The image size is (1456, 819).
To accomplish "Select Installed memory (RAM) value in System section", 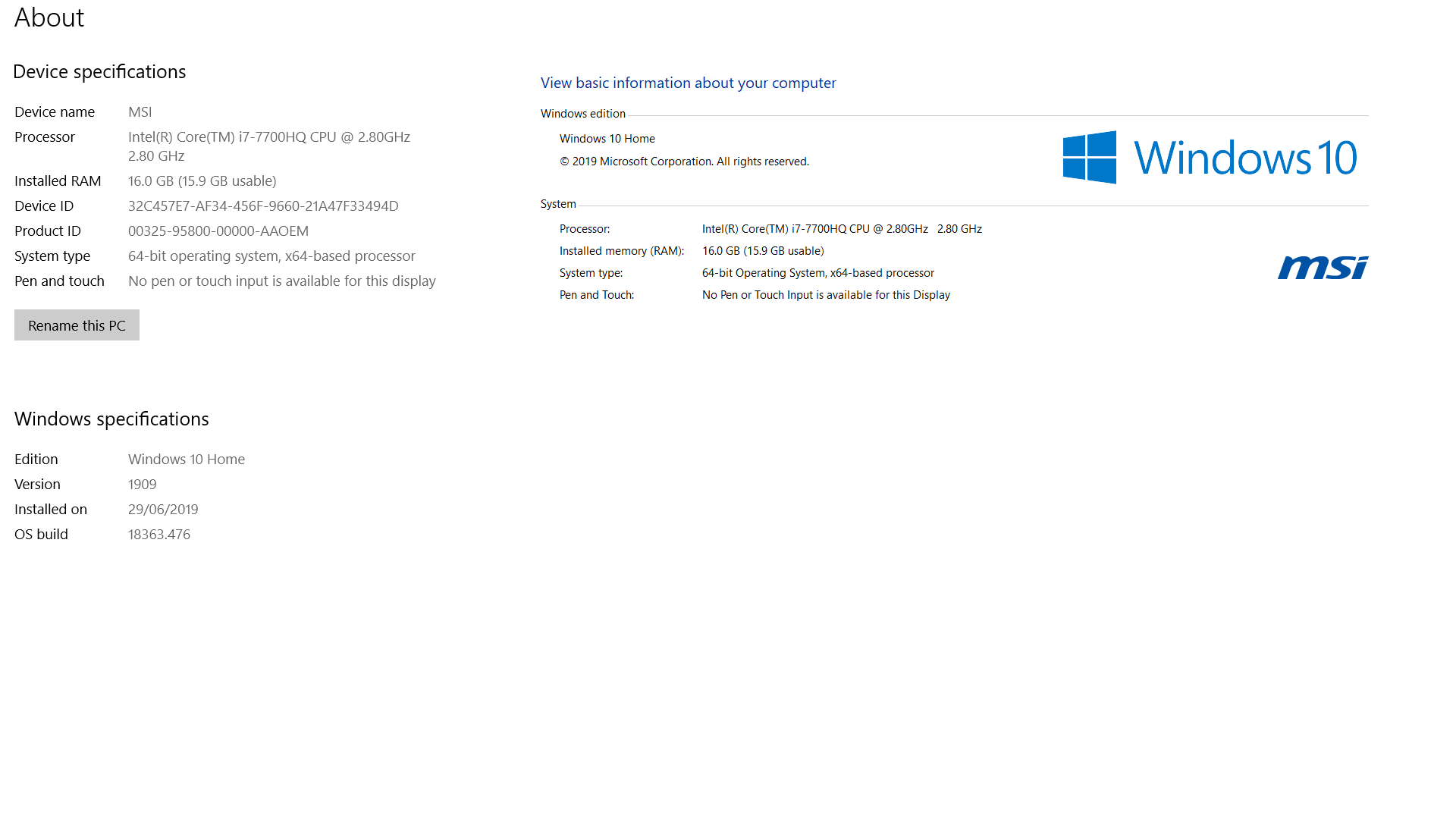I will (763, 250).
